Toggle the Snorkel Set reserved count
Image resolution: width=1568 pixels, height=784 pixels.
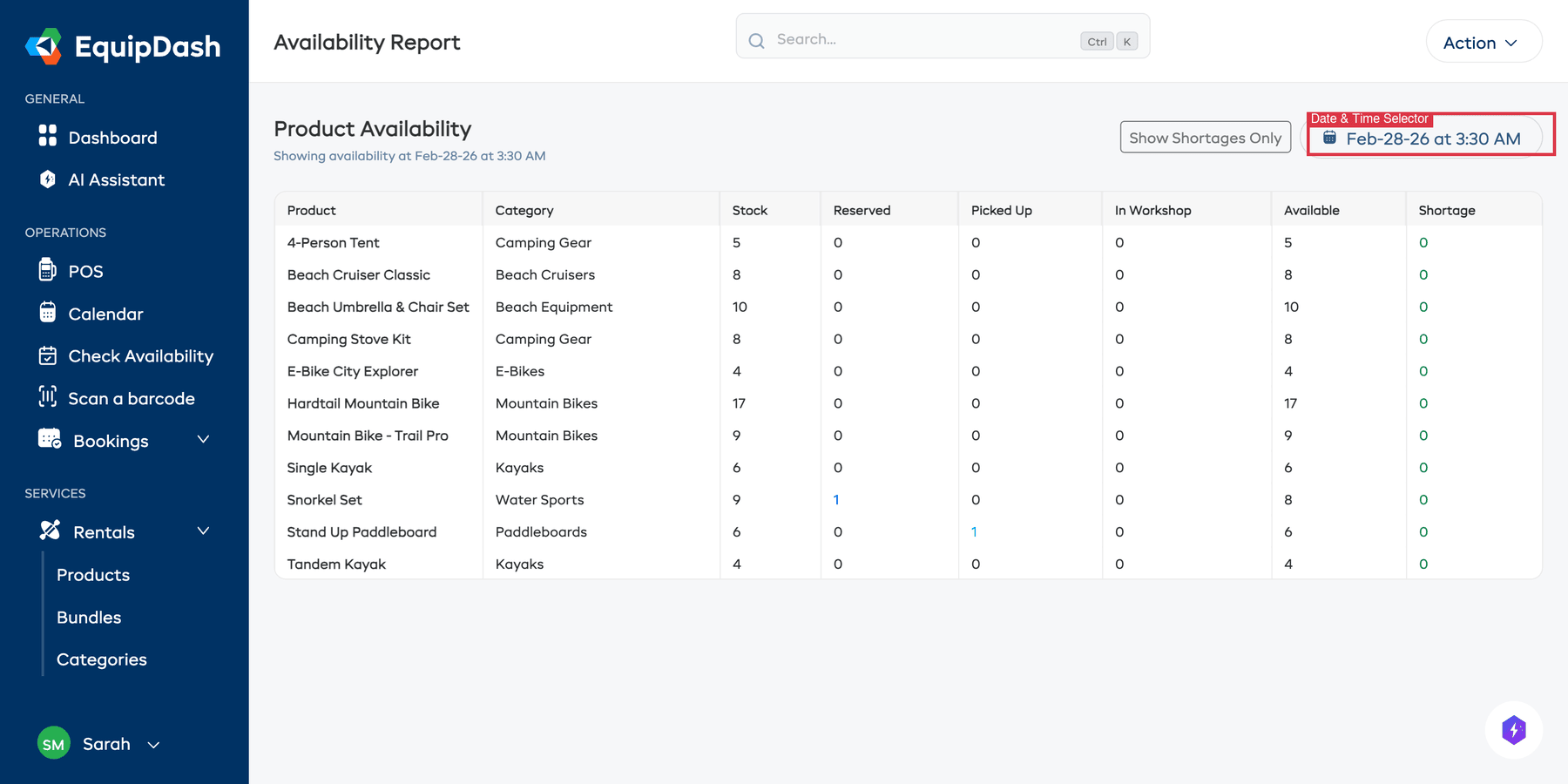pyautogui.click(x=836, y=500)
